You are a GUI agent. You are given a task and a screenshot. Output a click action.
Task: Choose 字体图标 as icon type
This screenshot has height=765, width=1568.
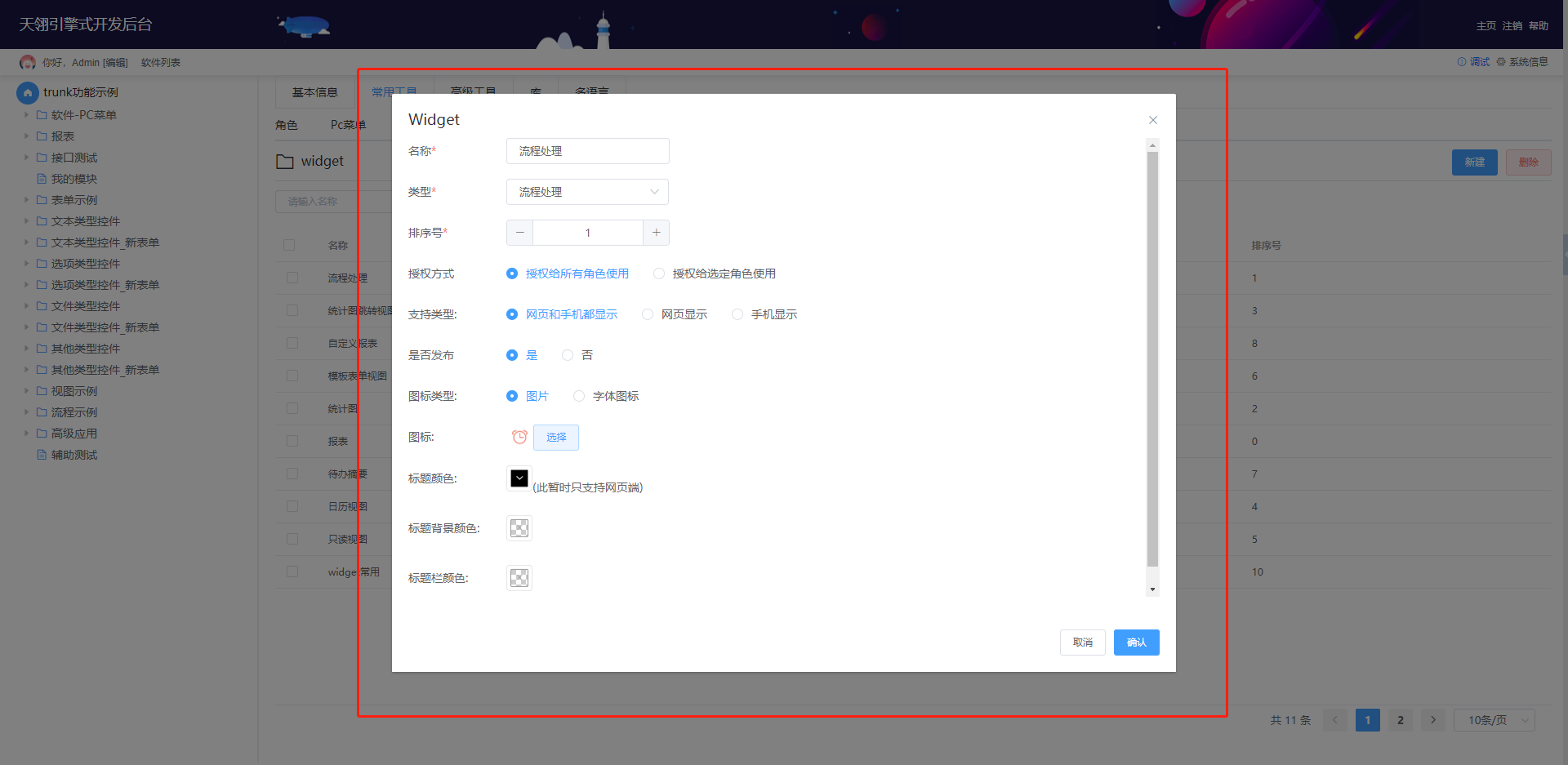(579, 396)
